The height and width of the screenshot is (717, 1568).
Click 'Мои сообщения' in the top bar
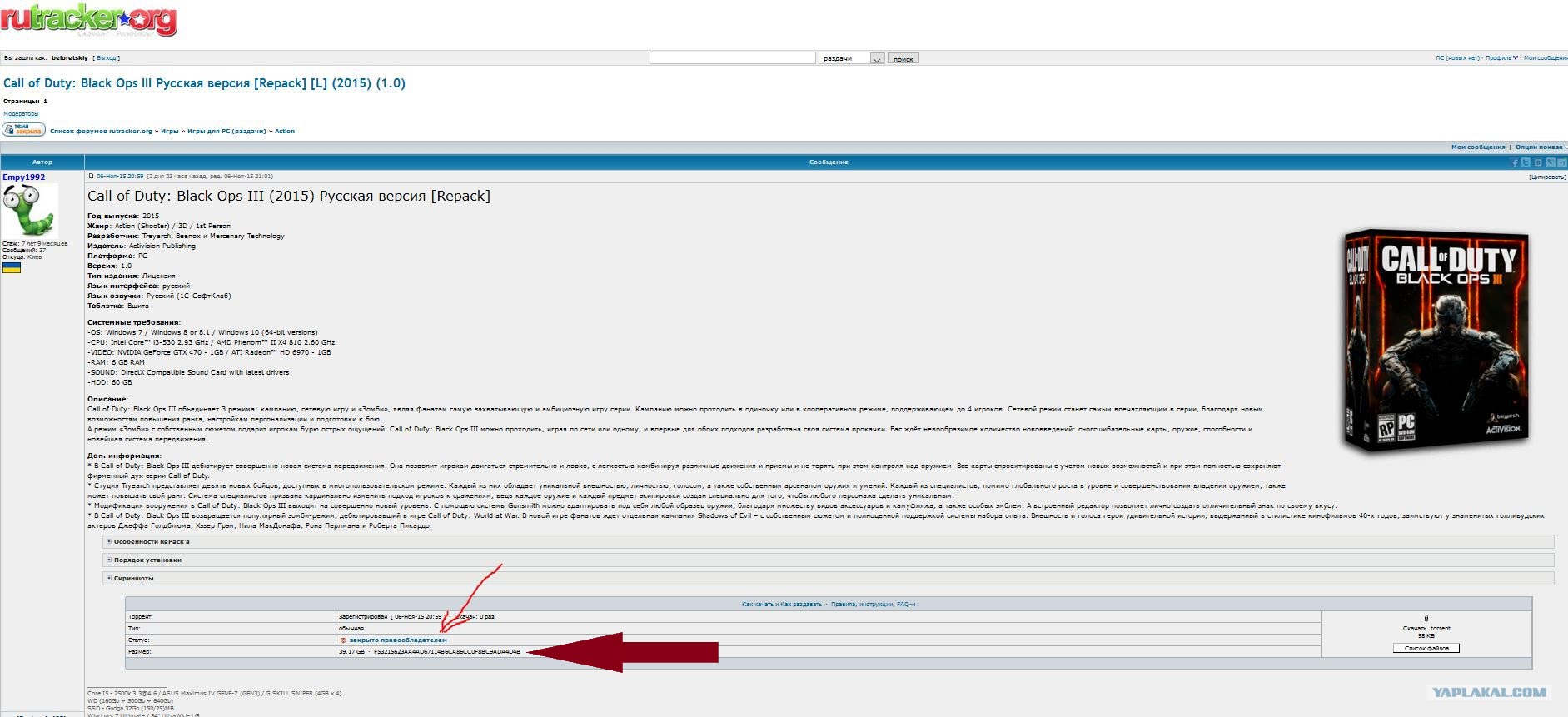[1546, 57]
